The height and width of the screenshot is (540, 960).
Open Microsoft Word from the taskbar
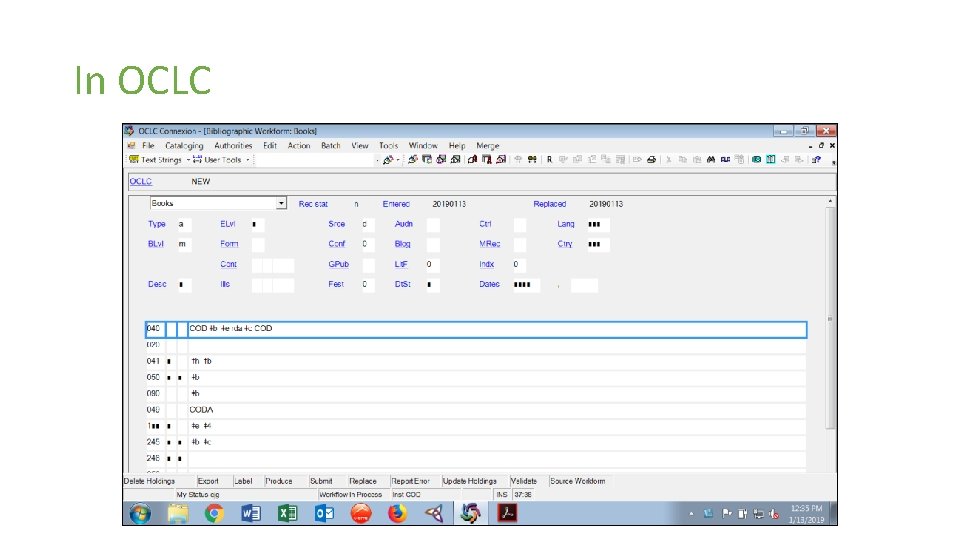tap(250, 513)
